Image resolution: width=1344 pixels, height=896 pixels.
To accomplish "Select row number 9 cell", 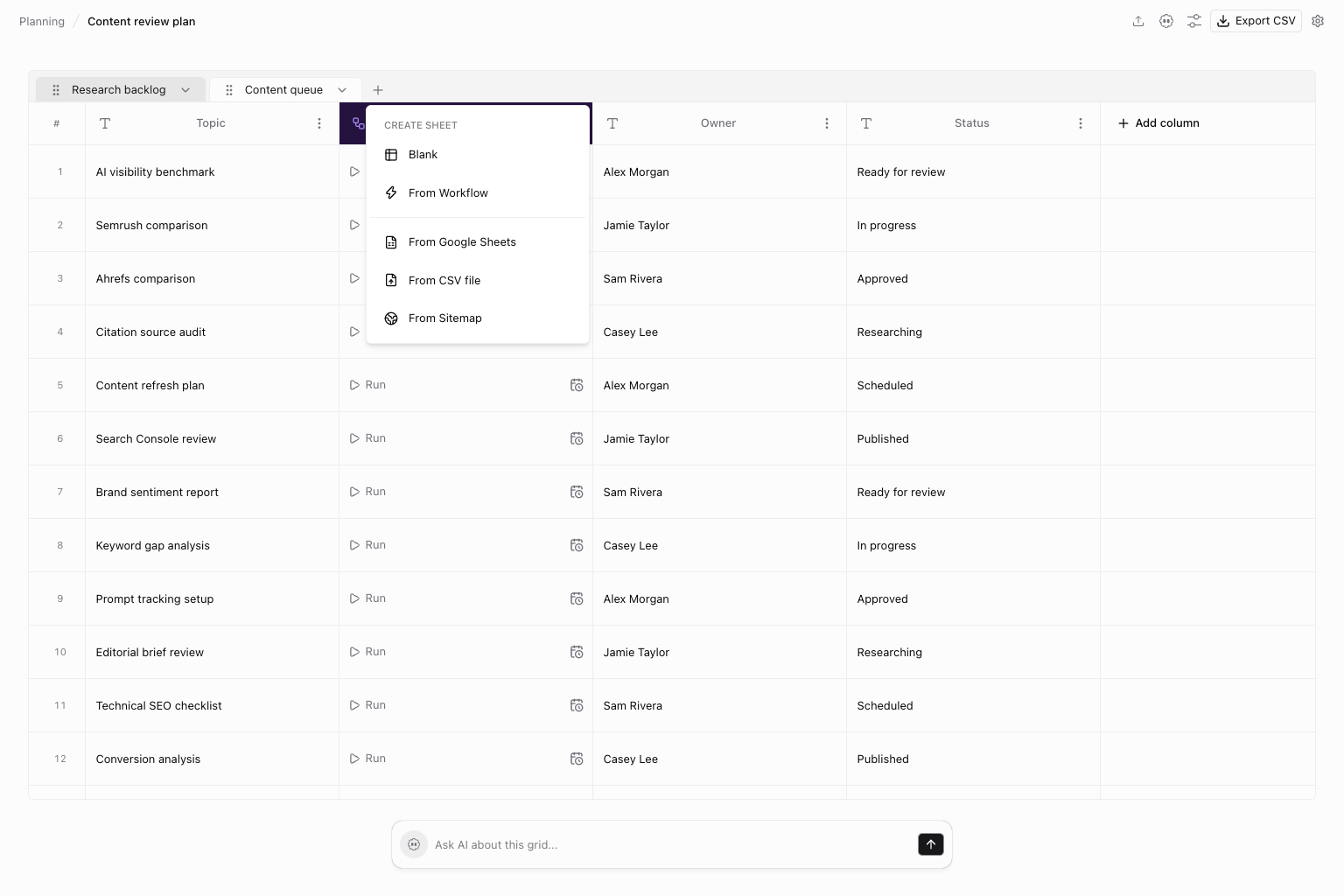I will point(57,598).
